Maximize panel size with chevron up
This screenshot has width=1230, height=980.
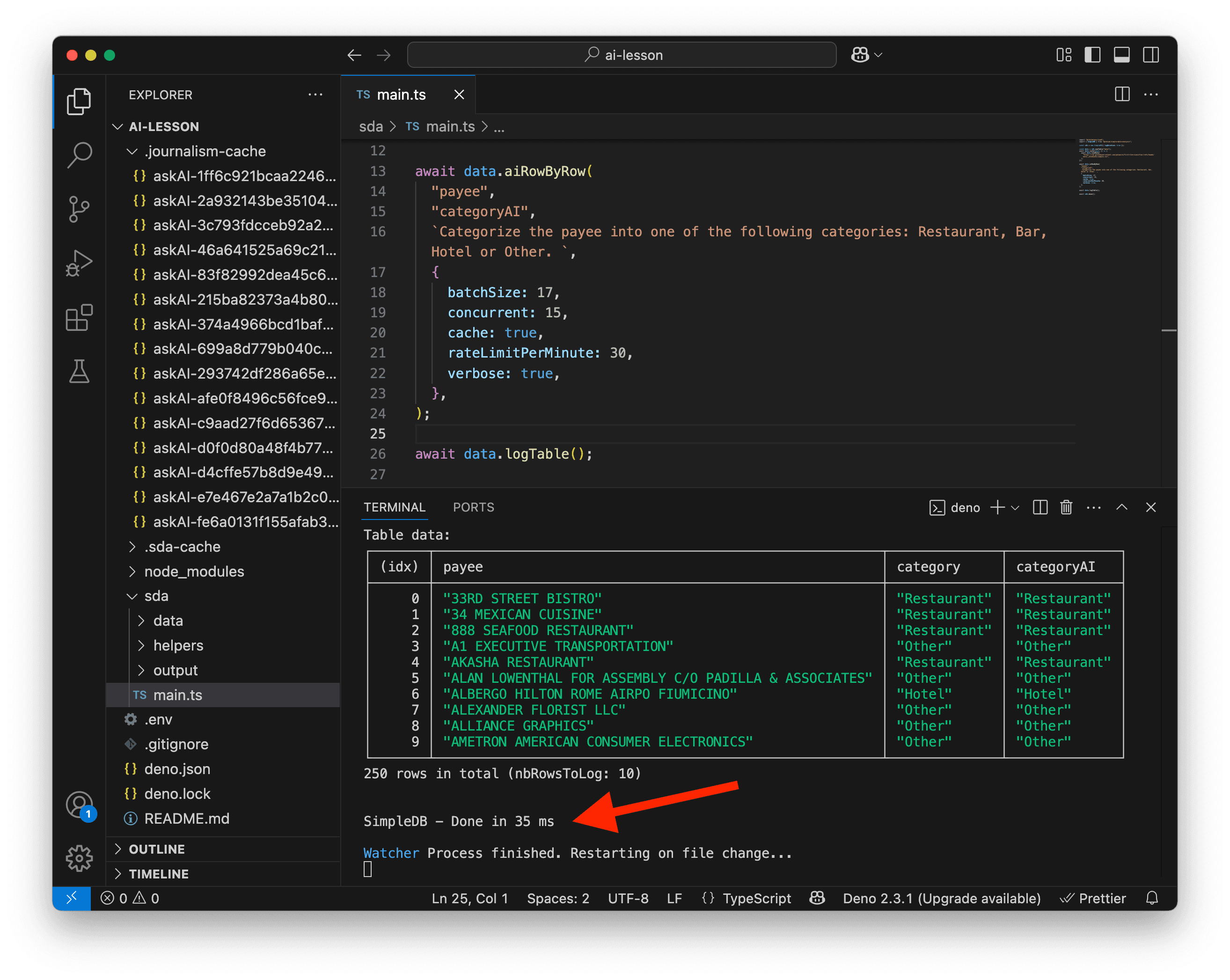[1121, 508]
